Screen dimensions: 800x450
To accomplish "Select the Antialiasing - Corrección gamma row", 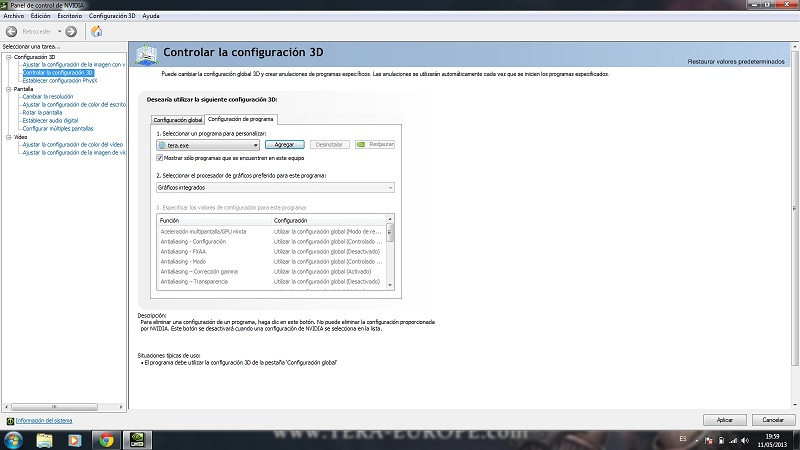I will (271, 271).
